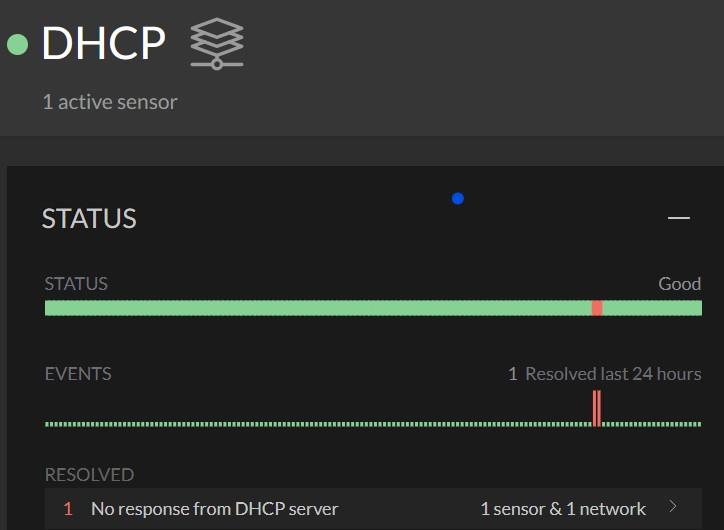Click the DHCP page title
Image resolution: width=724 pixels, height=530 pixels.
pyautogui.click(x=103, y=44)
